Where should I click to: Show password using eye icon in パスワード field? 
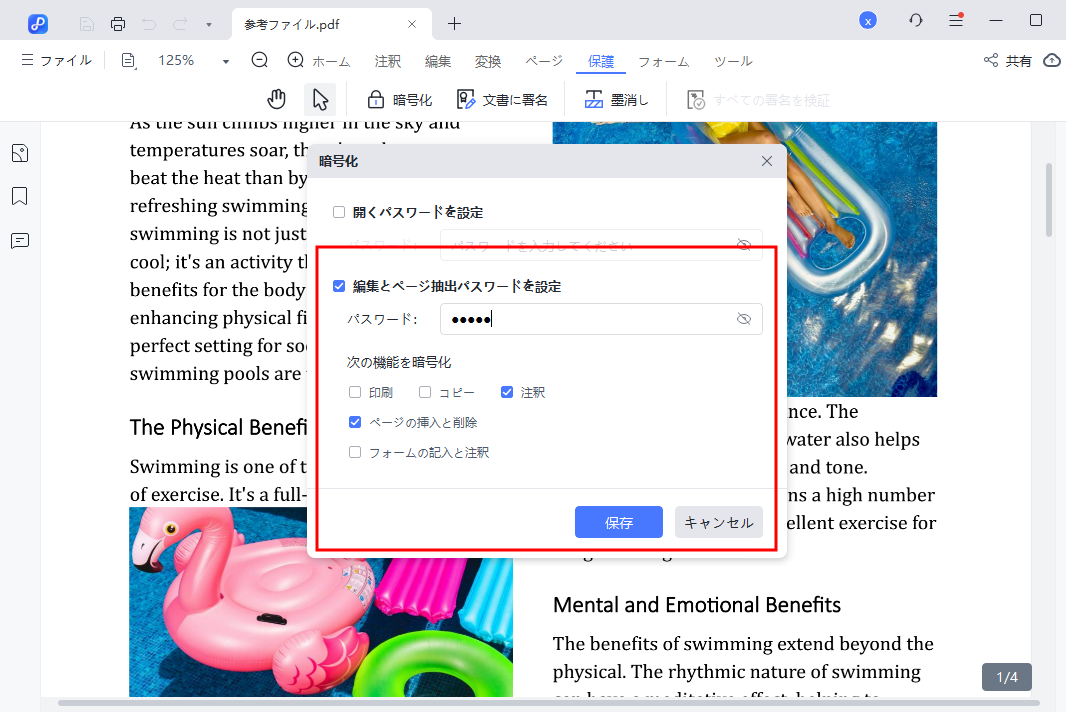pyautogui.click(x=743, y=319)
